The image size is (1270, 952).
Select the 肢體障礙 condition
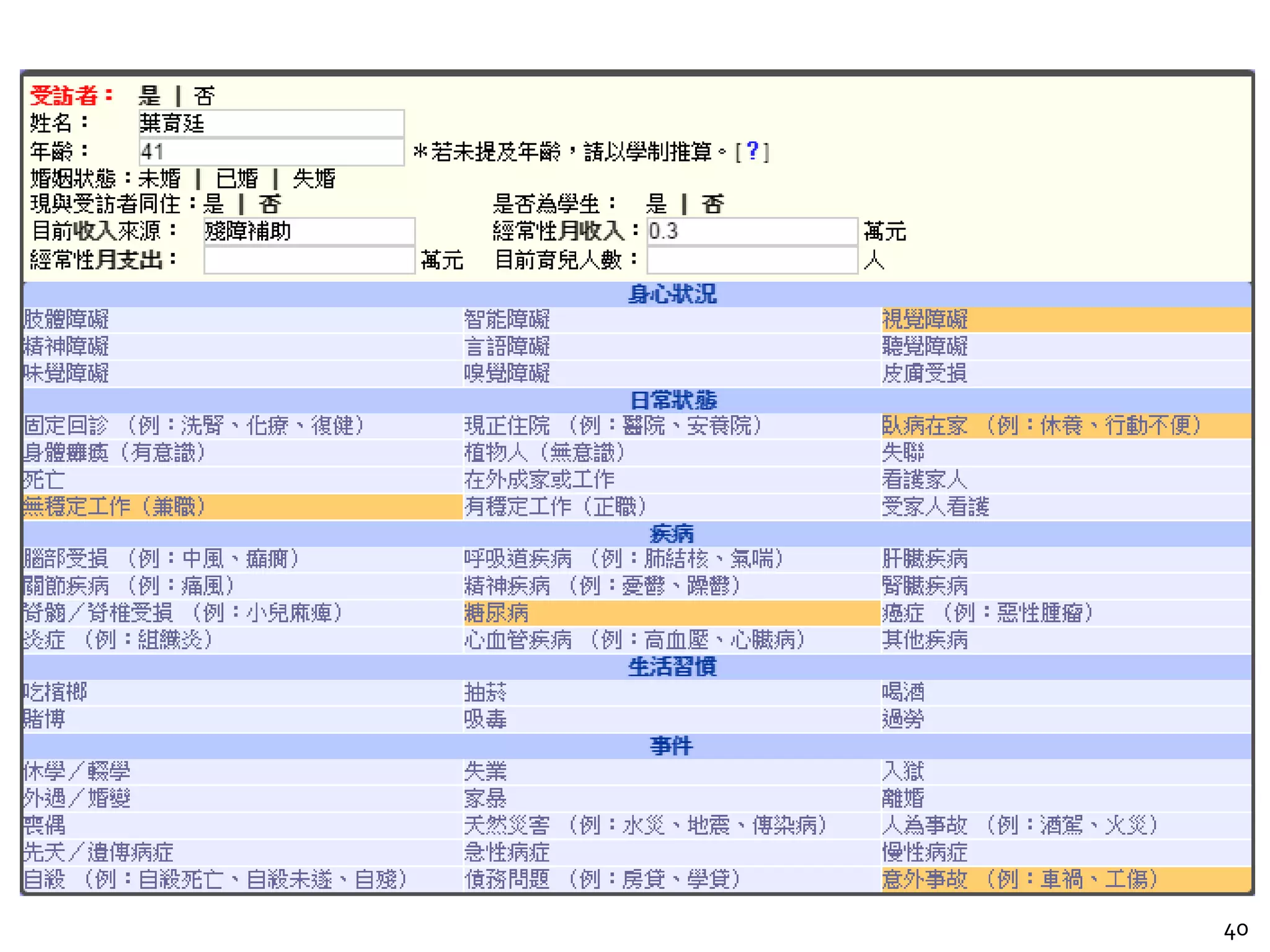pyautogui.click(x=66, y=320)
